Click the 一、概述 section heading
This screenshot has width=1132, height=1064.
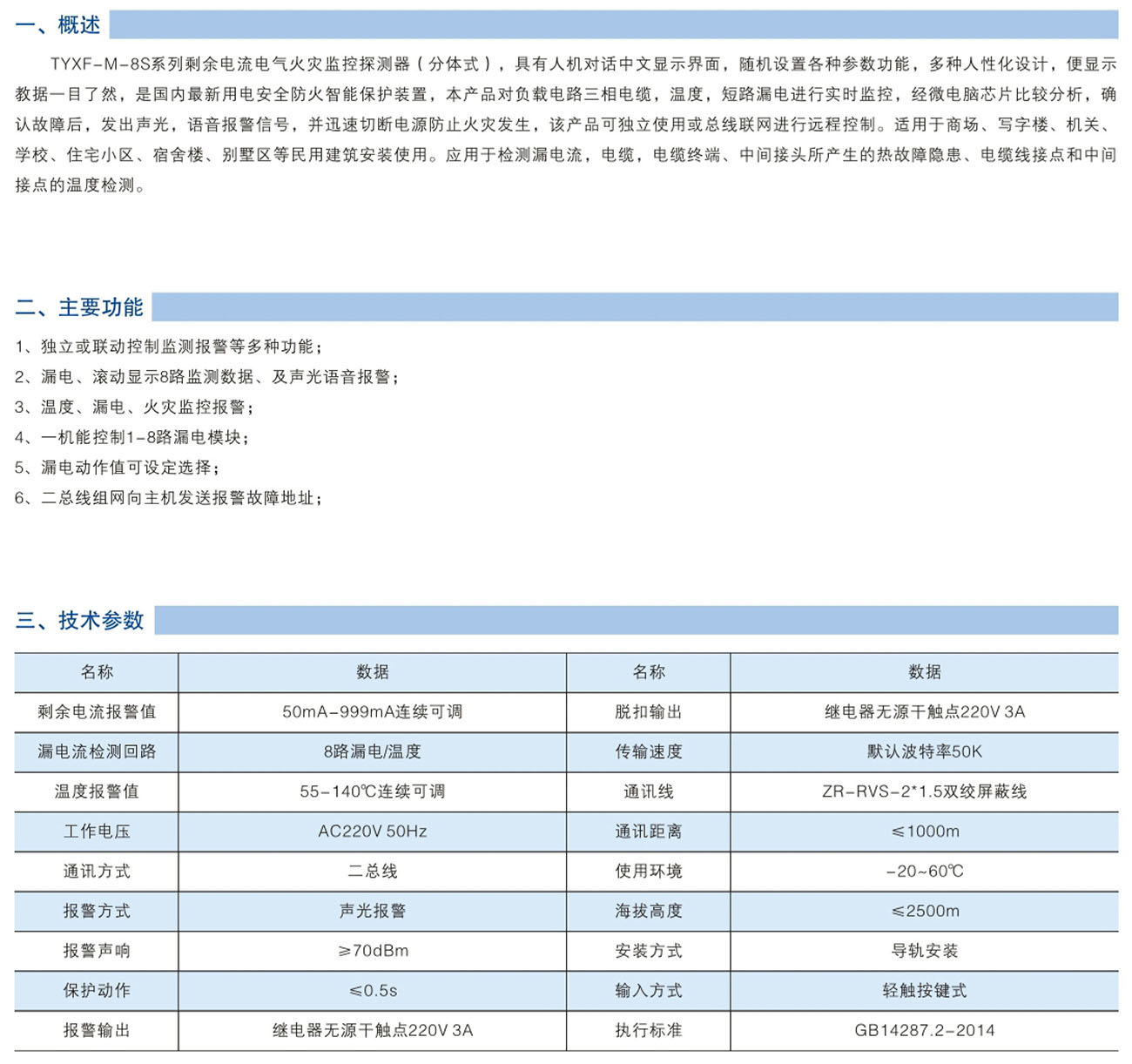(58, 25)
